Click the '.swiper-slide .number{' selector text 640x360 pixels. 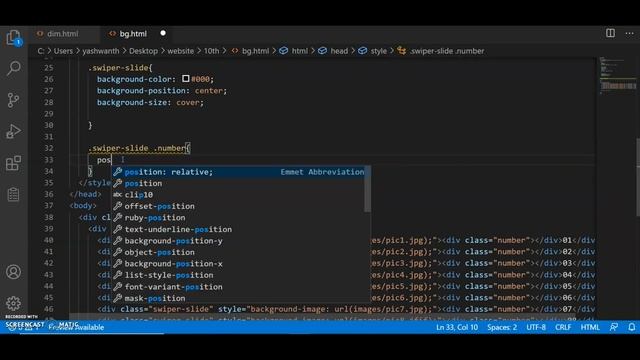tap(139, 148)
